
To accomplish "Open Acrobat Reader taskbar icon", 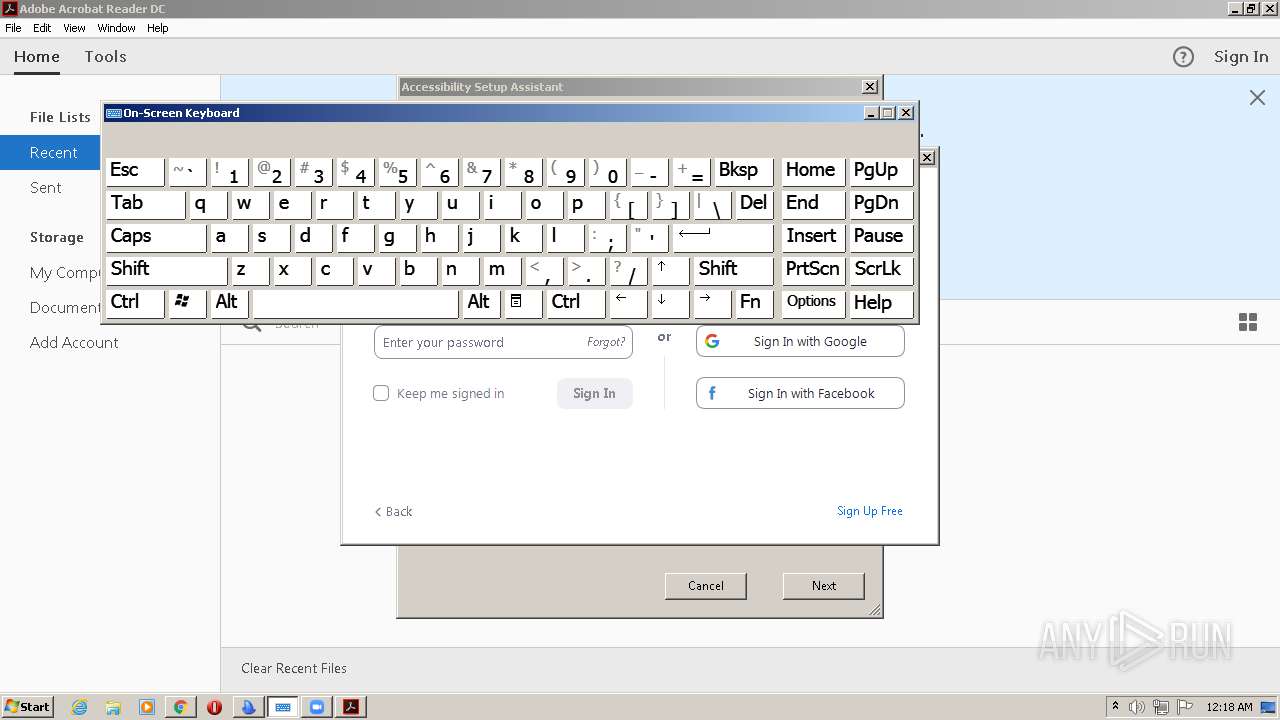I will [x=351, y=707].
